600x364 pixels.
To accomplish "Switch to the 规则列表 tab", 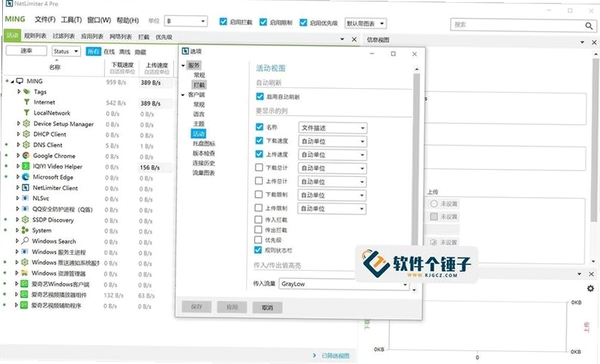I will (x=35, y=36).
